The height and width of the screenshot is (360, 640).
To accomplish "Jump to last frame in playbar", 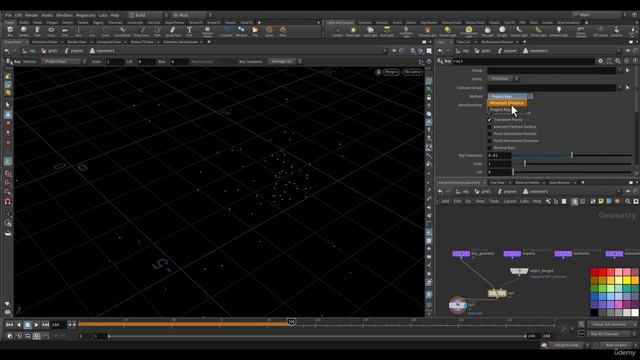I will [45, 324].
